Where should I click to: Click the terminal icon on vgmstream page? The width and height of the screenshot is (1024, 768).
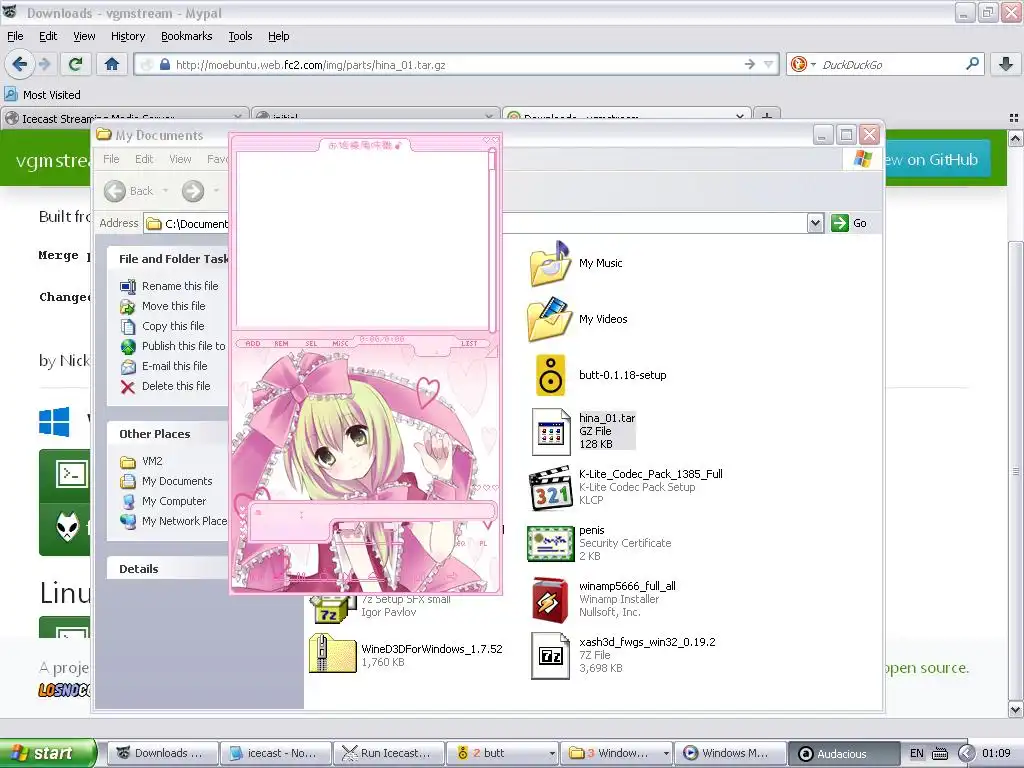pyautogui.click(x=71, y=474)
